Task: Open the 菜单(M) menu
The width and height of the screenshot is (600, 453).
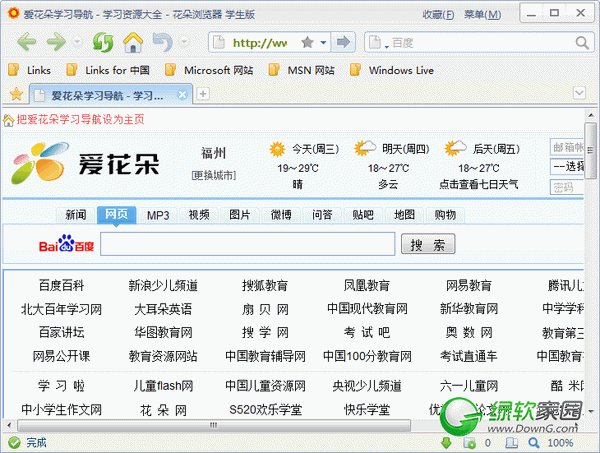Action: 483,15
